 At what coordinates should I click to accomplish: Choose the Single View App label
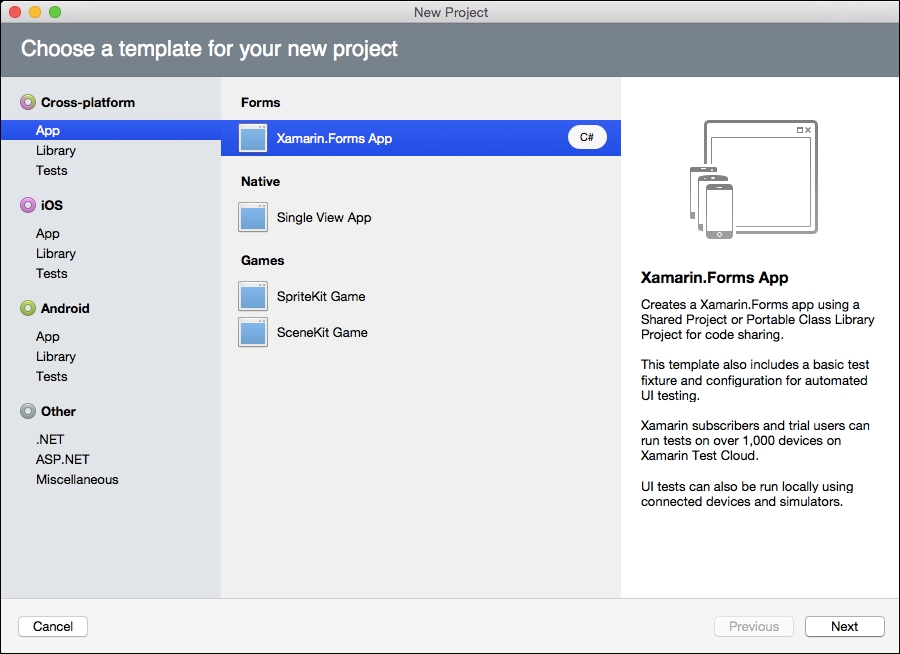(x=324, y=218)
